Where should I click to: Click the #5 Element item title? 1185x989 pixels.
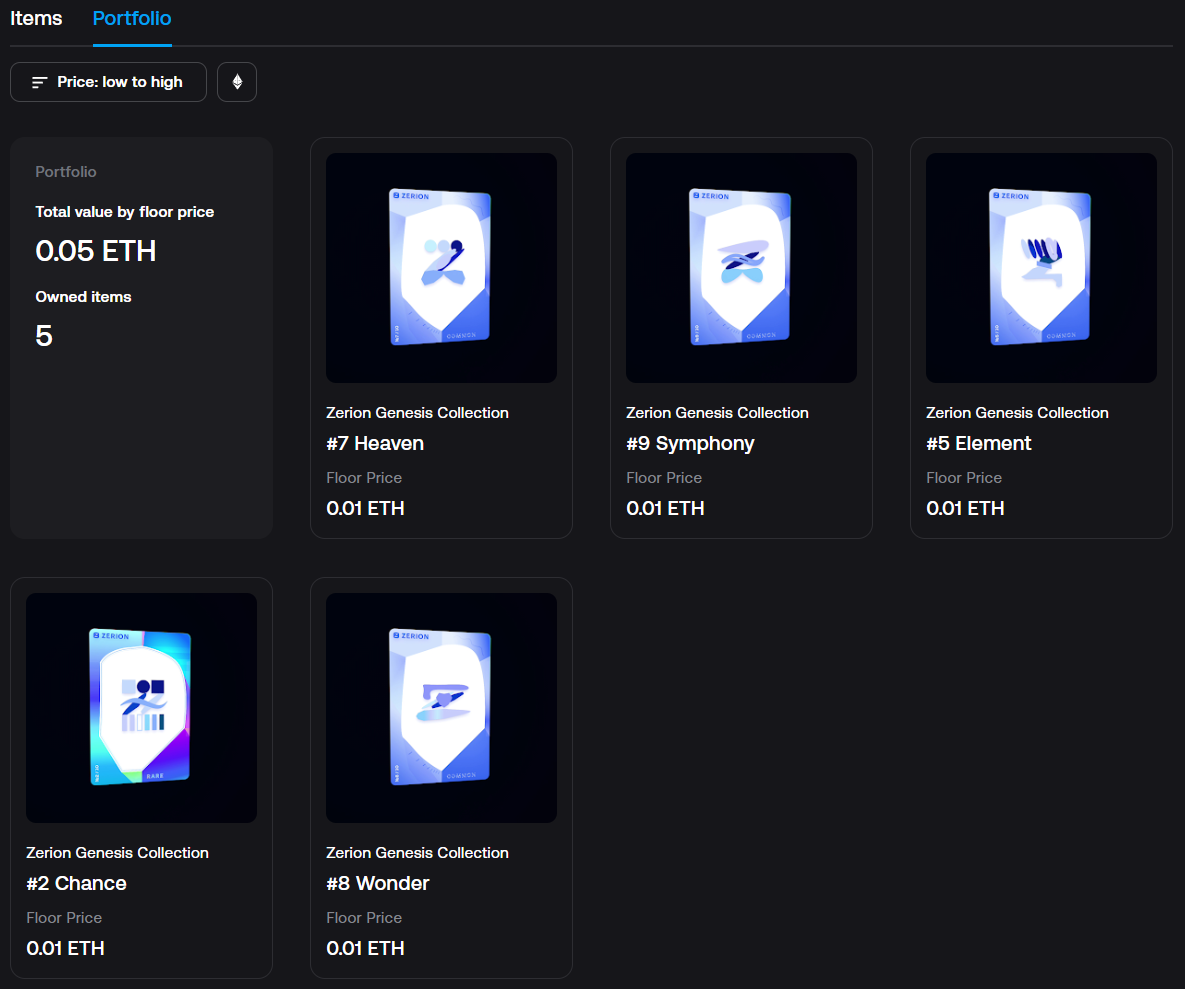click(978, 442)
